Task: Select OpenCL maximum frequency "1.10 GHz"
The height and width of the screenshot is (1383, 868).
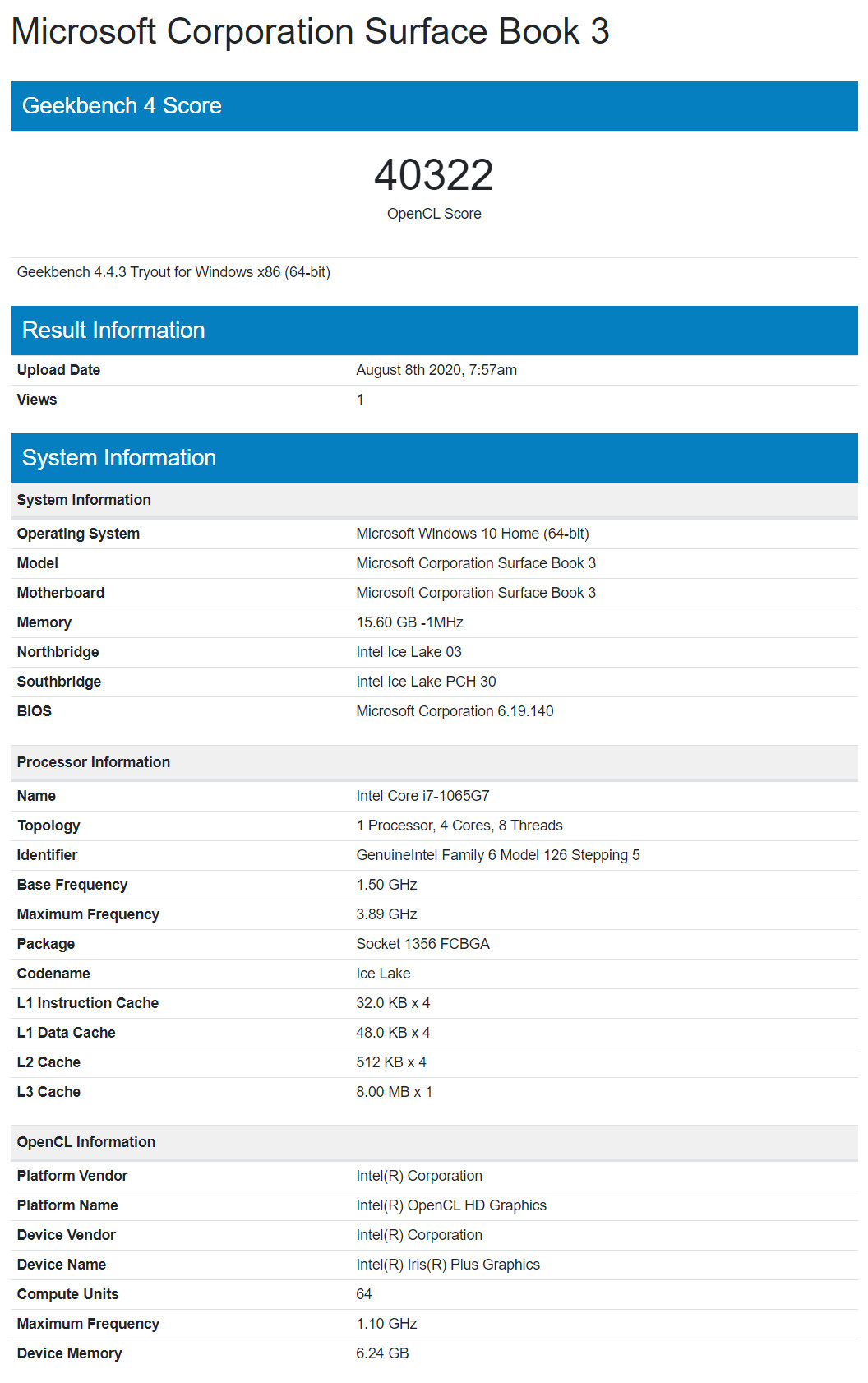Action: [x=386, y=1324]
